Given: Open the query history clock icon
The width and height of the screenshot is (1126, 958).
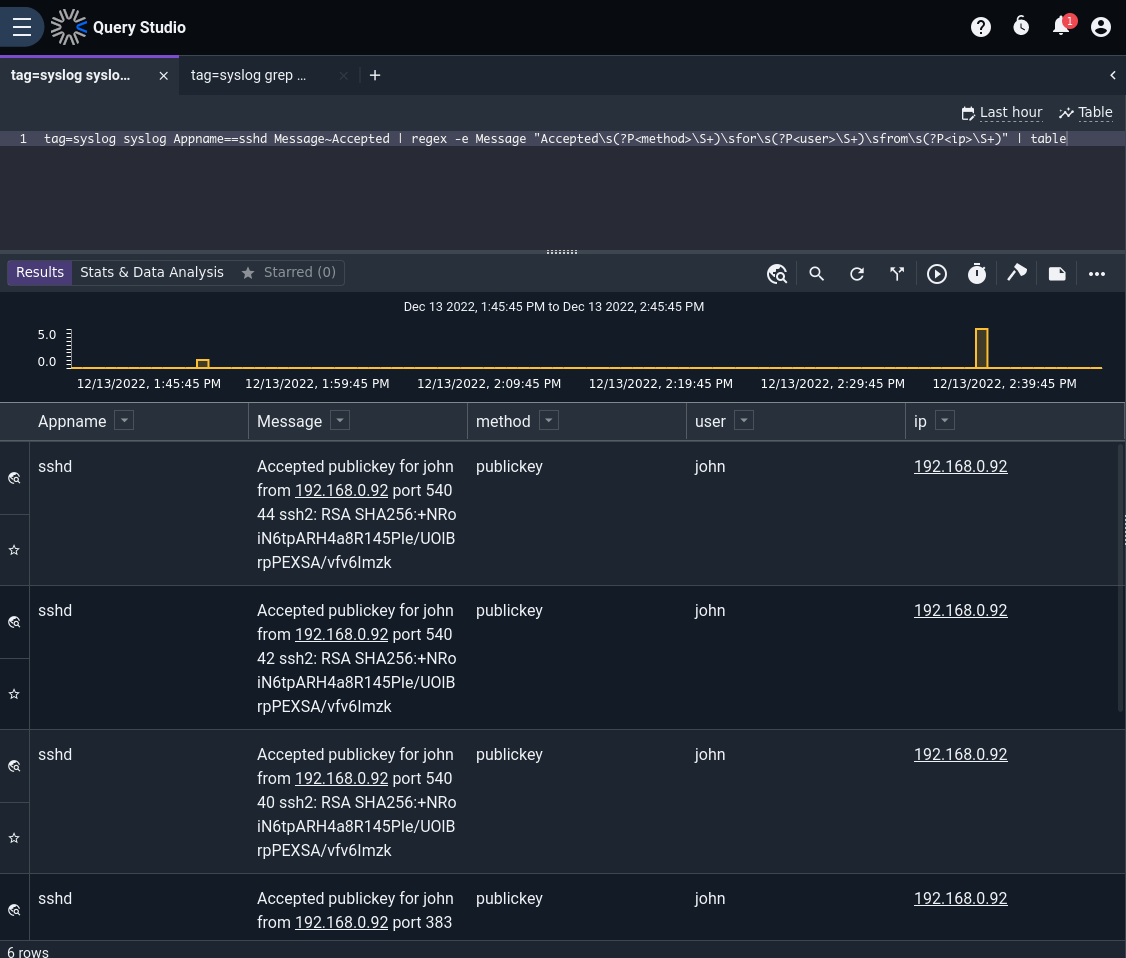Looking at the screenshot, I should (1020, 27).
